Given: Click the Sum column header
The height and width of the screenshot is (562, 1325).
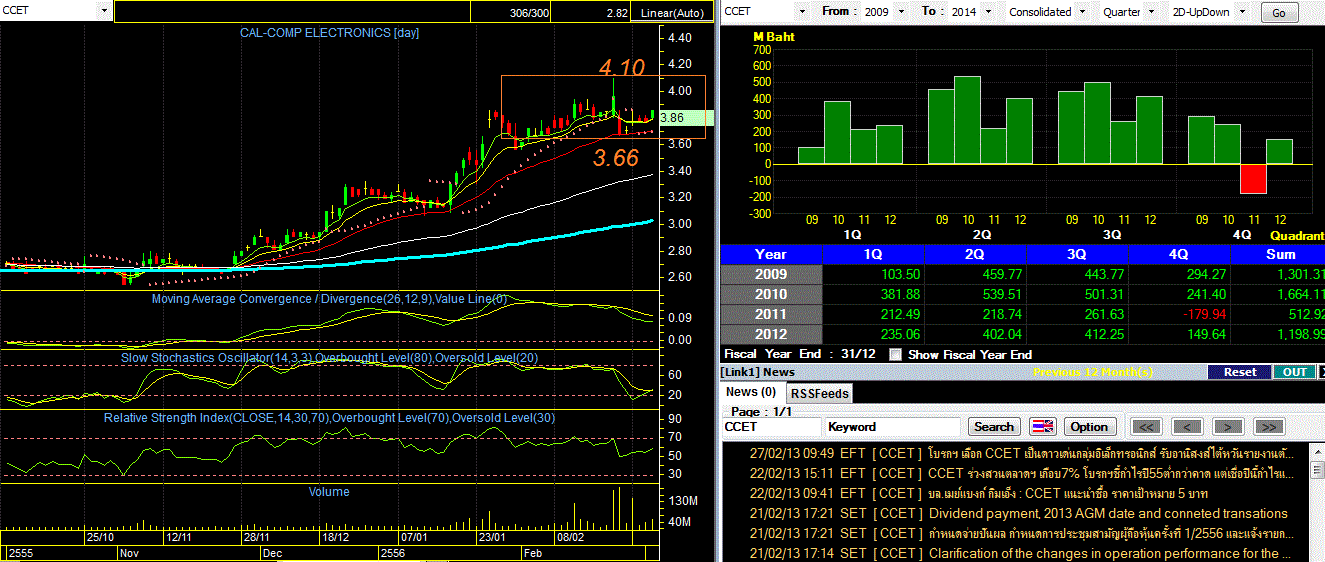Looking at the screenshot, I should 1277,254.
